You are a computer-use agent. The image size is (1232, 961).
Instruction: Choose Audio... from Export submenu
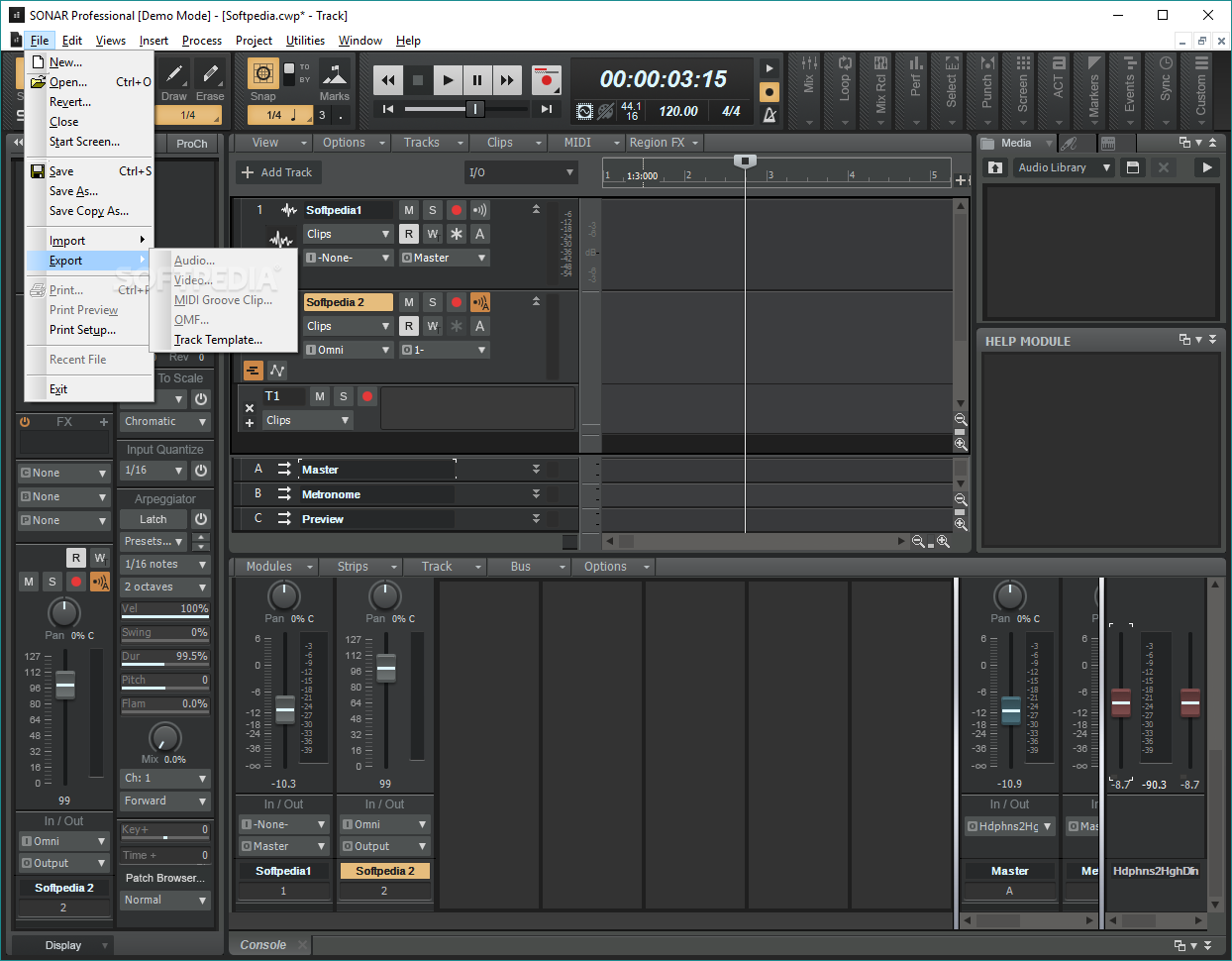point(194,261)
